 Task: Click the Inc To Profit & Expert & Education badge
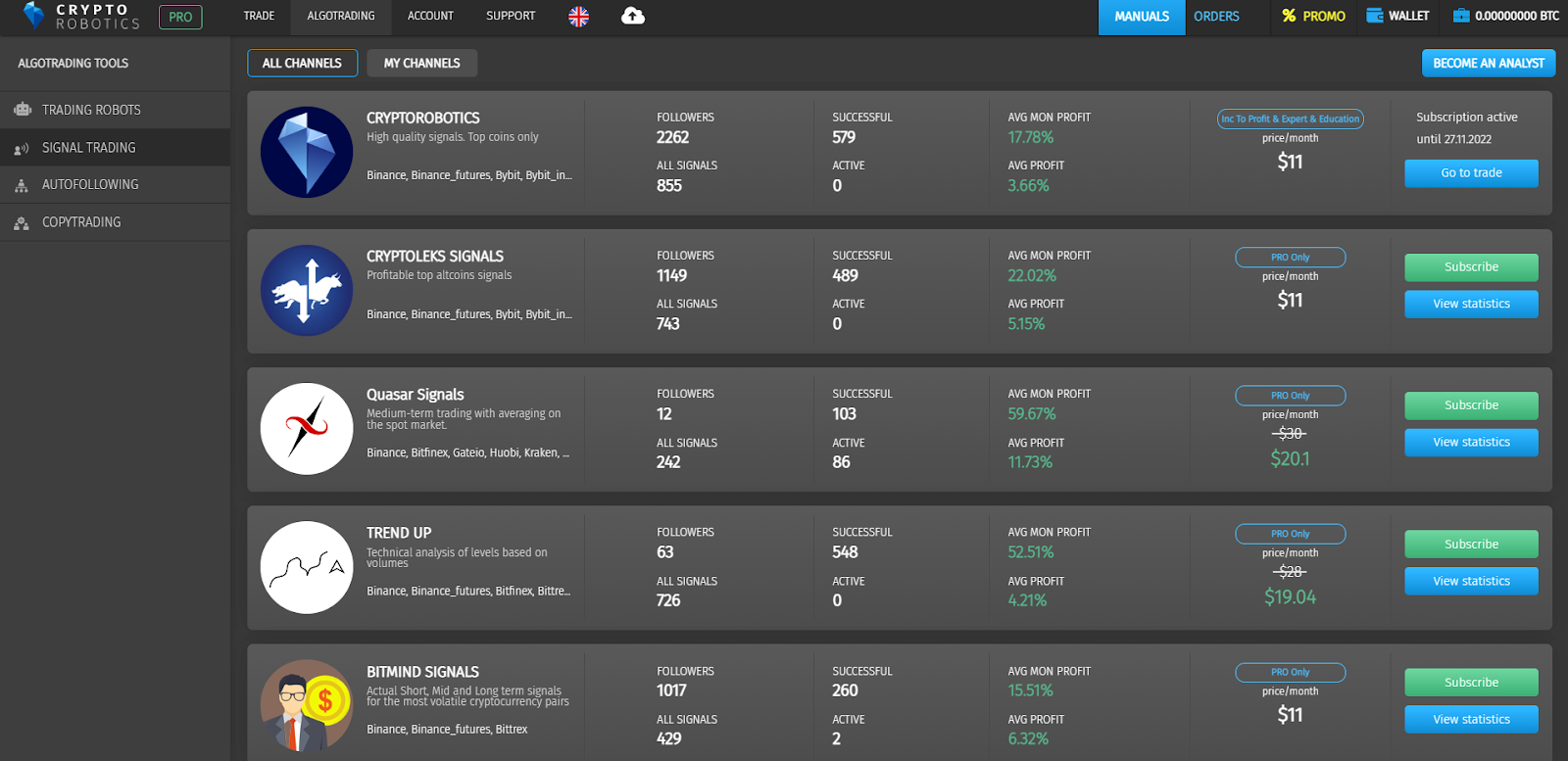pos(1290,119)
